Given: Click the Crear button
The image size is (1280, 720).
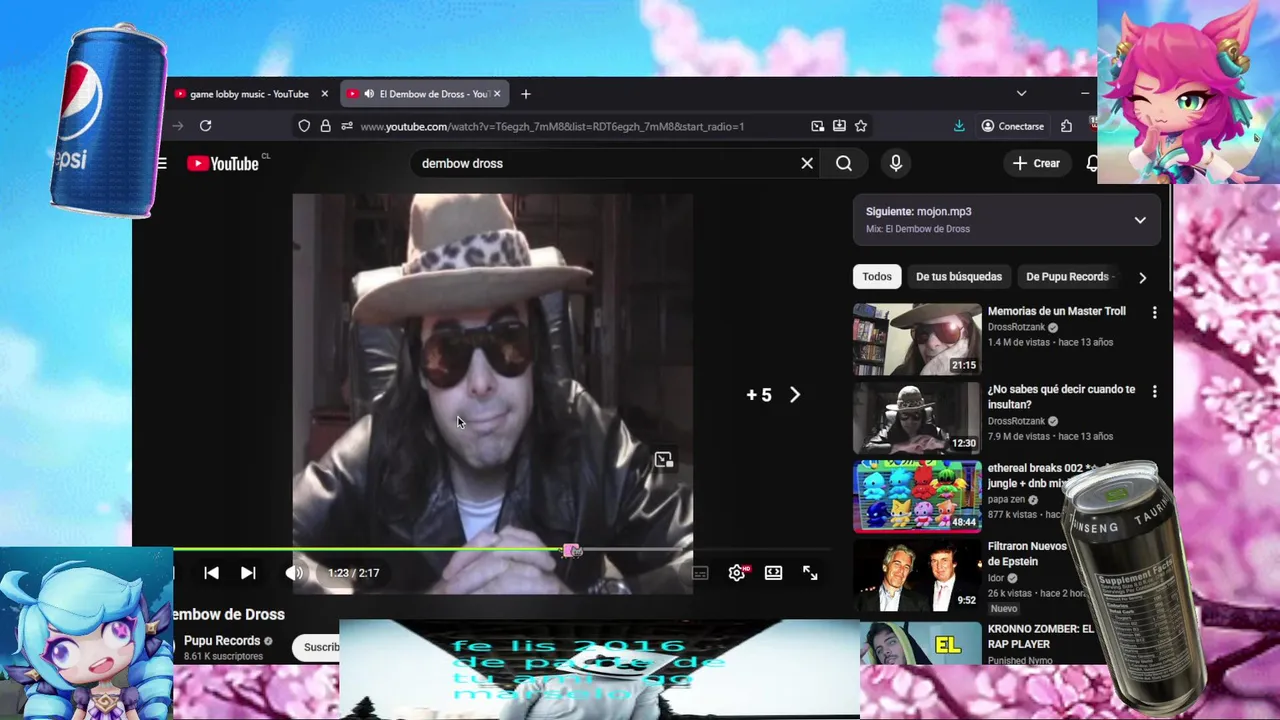Looking at the screenshot, I should [x=1036, y=163].
